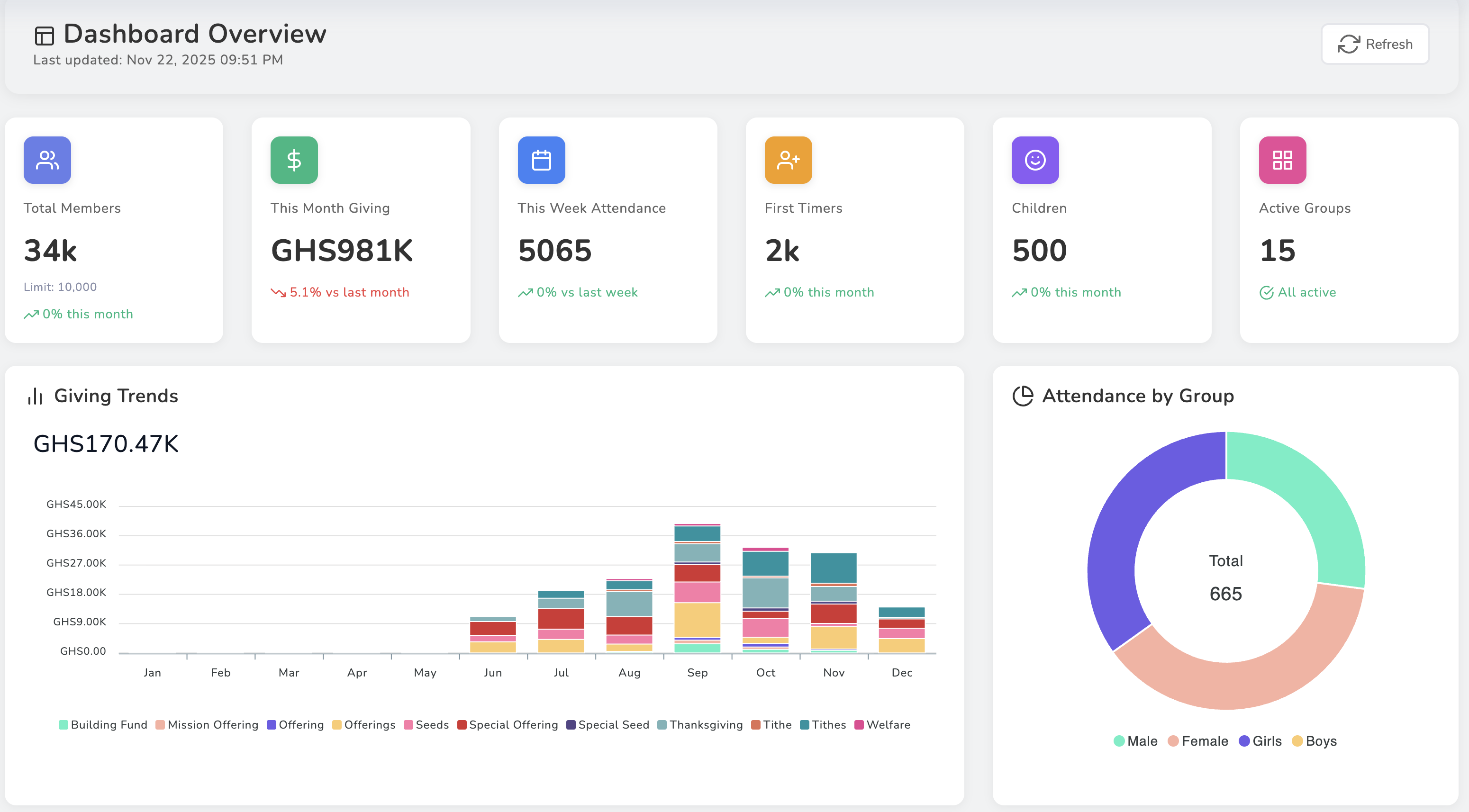Click the September stacked bar
Image resolution: width=1469 pixels, height=812 pixels.
(697, 588)
